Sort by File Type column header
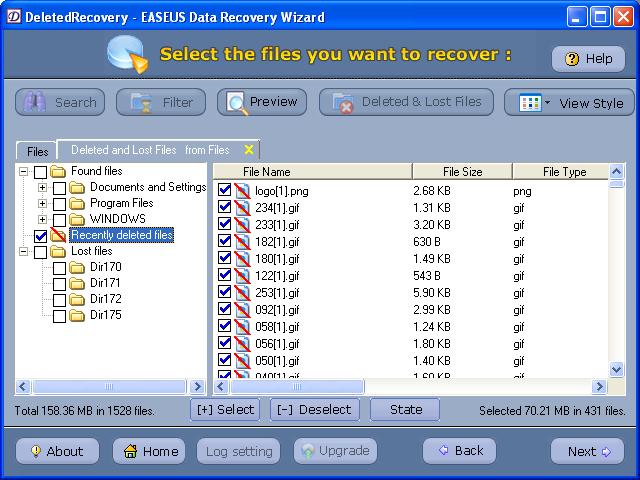This screenshot has height=480, width=640. (560, 171)
